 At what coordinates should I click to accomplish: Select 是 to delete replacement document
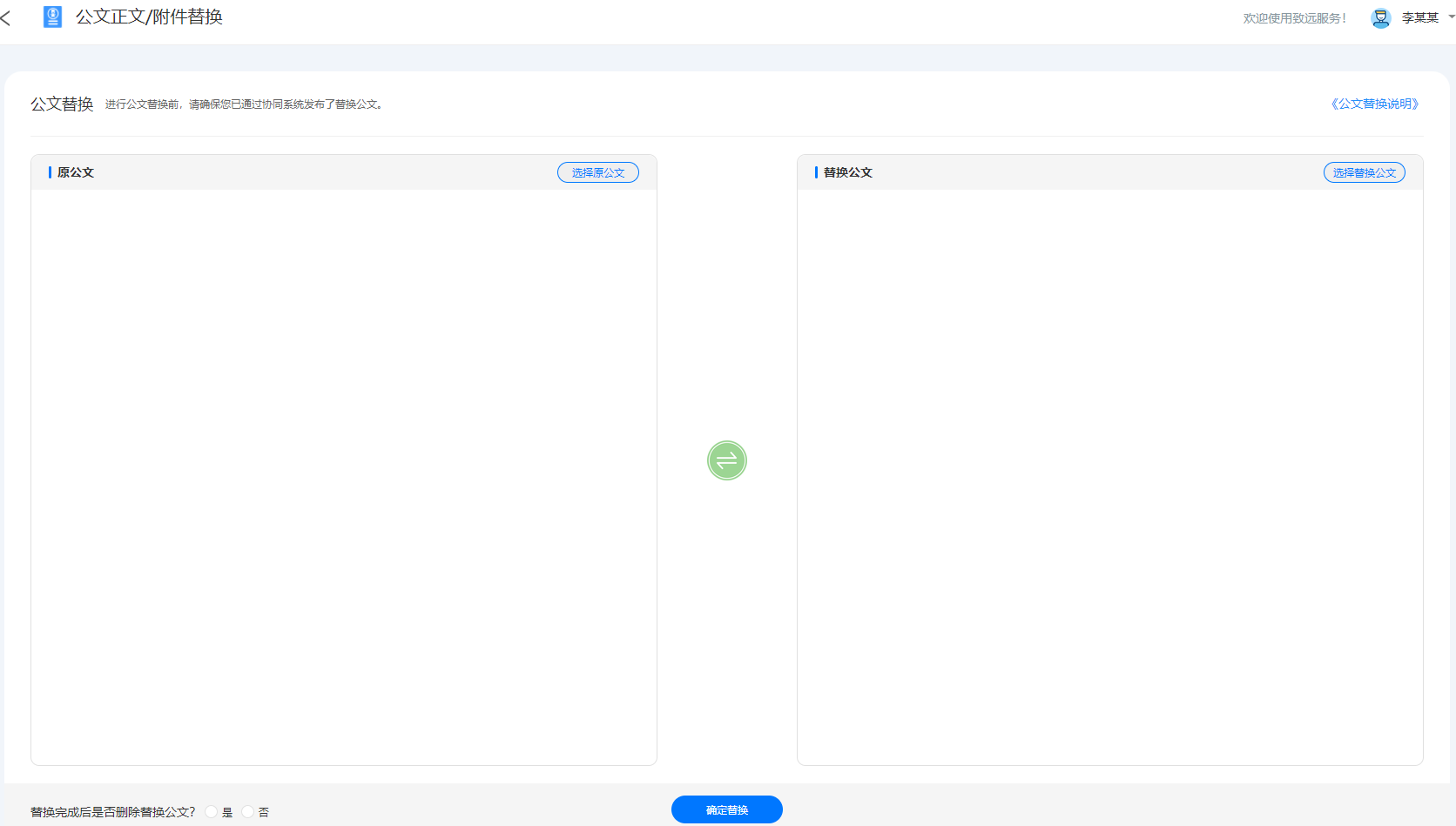212,812
